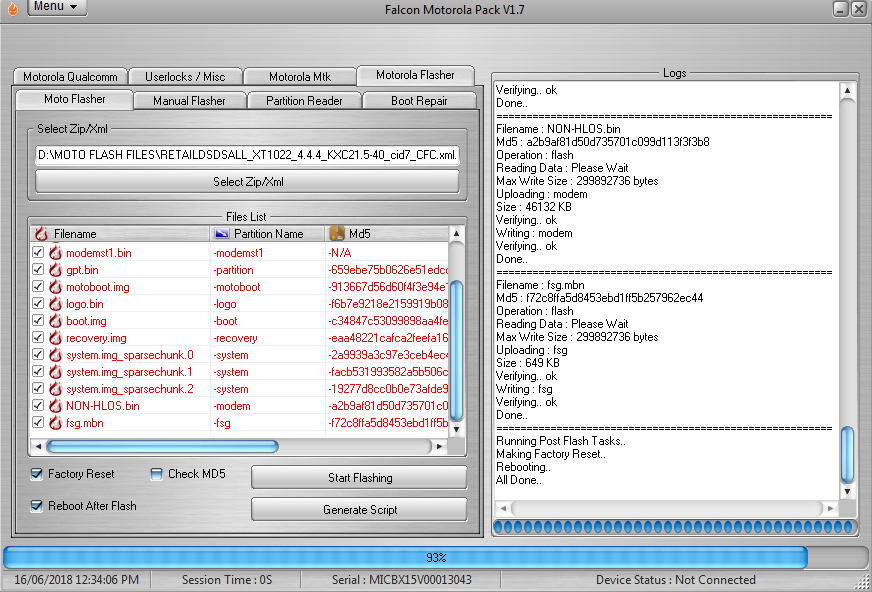Minimize the Falcon Motorola Pack window
The image size is (872, 592).
[840, 9]
